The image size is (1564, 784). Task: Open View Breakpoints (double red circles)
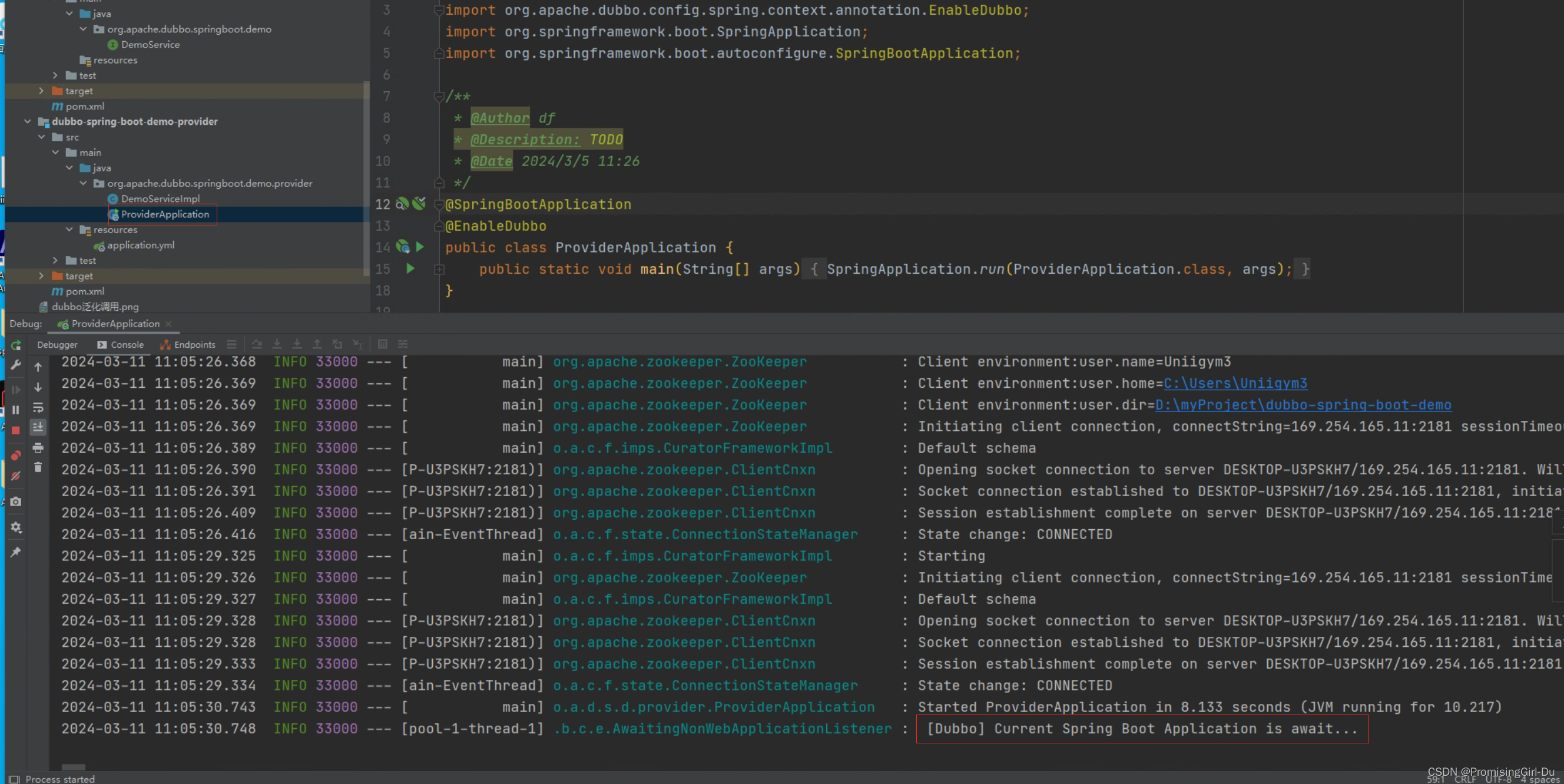coord(16,456)
